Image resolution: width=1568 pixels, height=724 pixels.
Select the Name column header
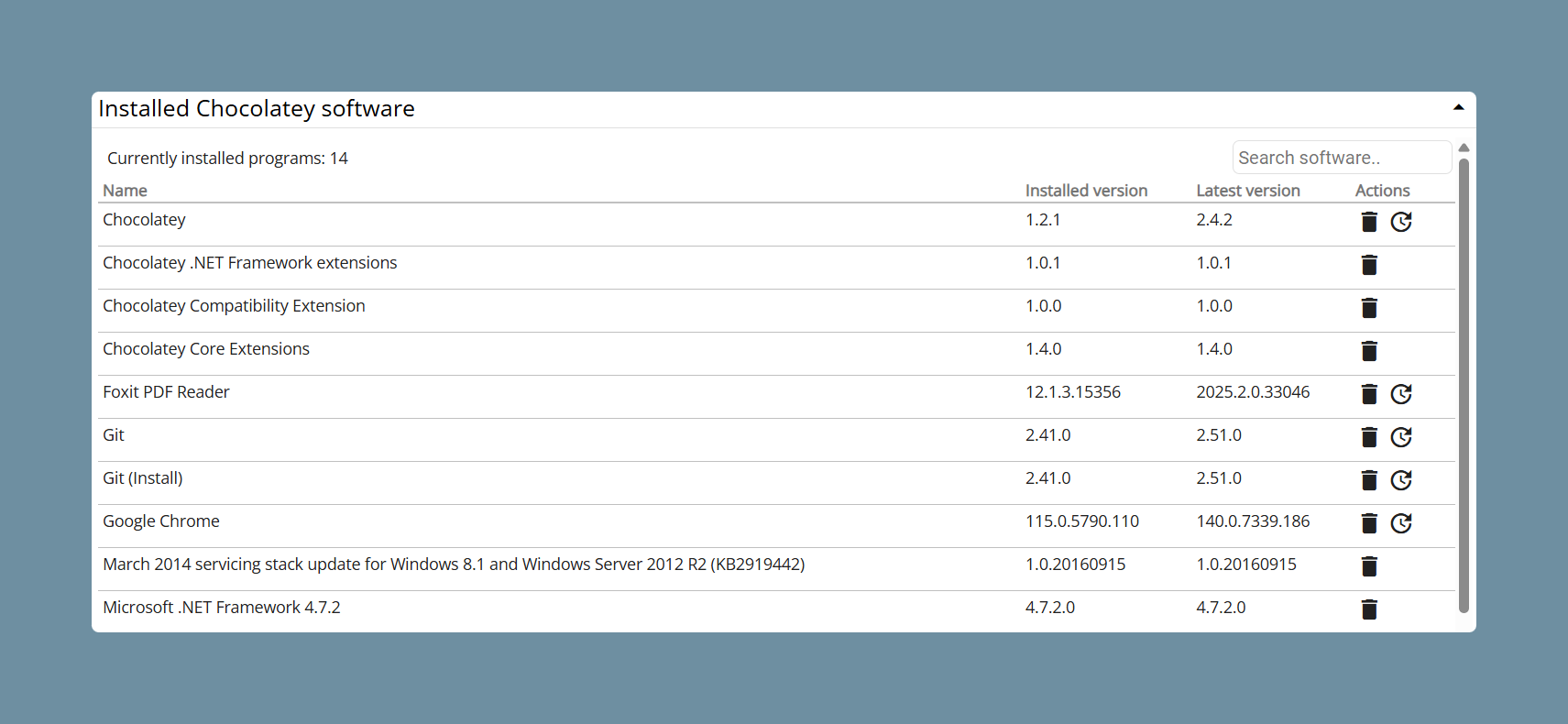125,191
